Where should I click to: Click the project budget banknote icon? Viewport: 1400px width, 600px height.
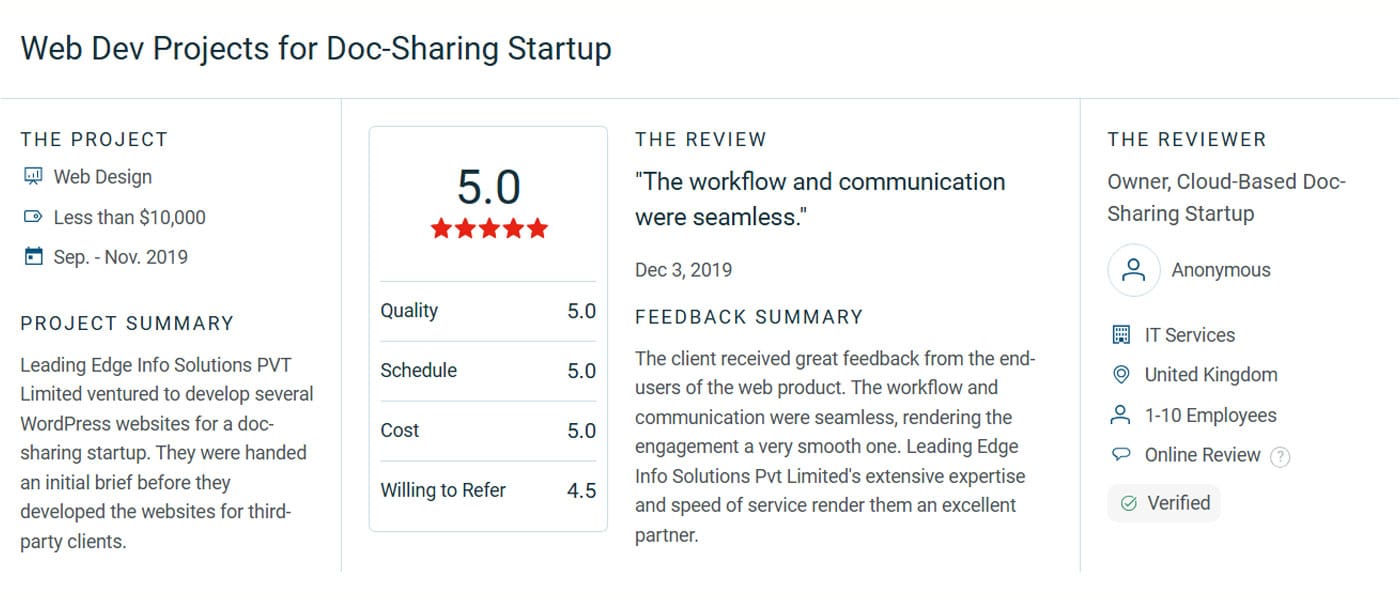tap(33, 217)
